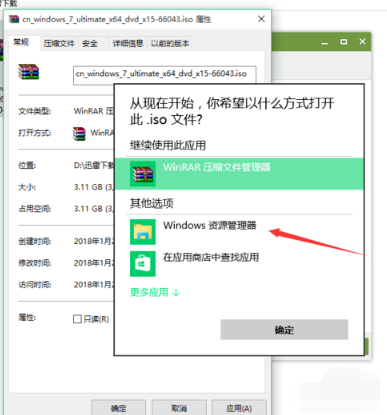Open the 安全 tab
Image resolution: width=387 pixels, height=415 pixels.
click(90, 43)
